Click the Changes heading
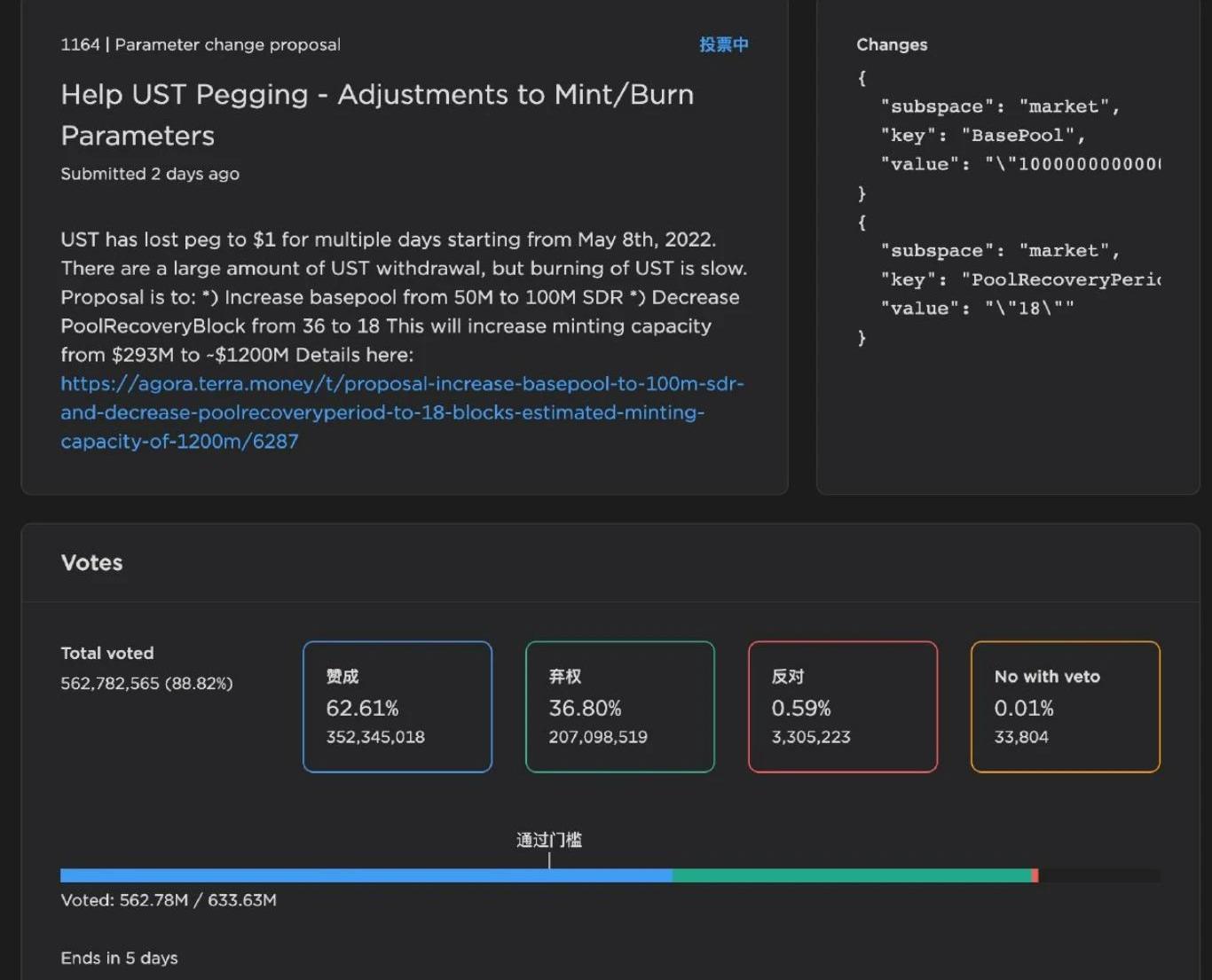Viewport: 1212px width, 980px height. [x=892, y=44]
